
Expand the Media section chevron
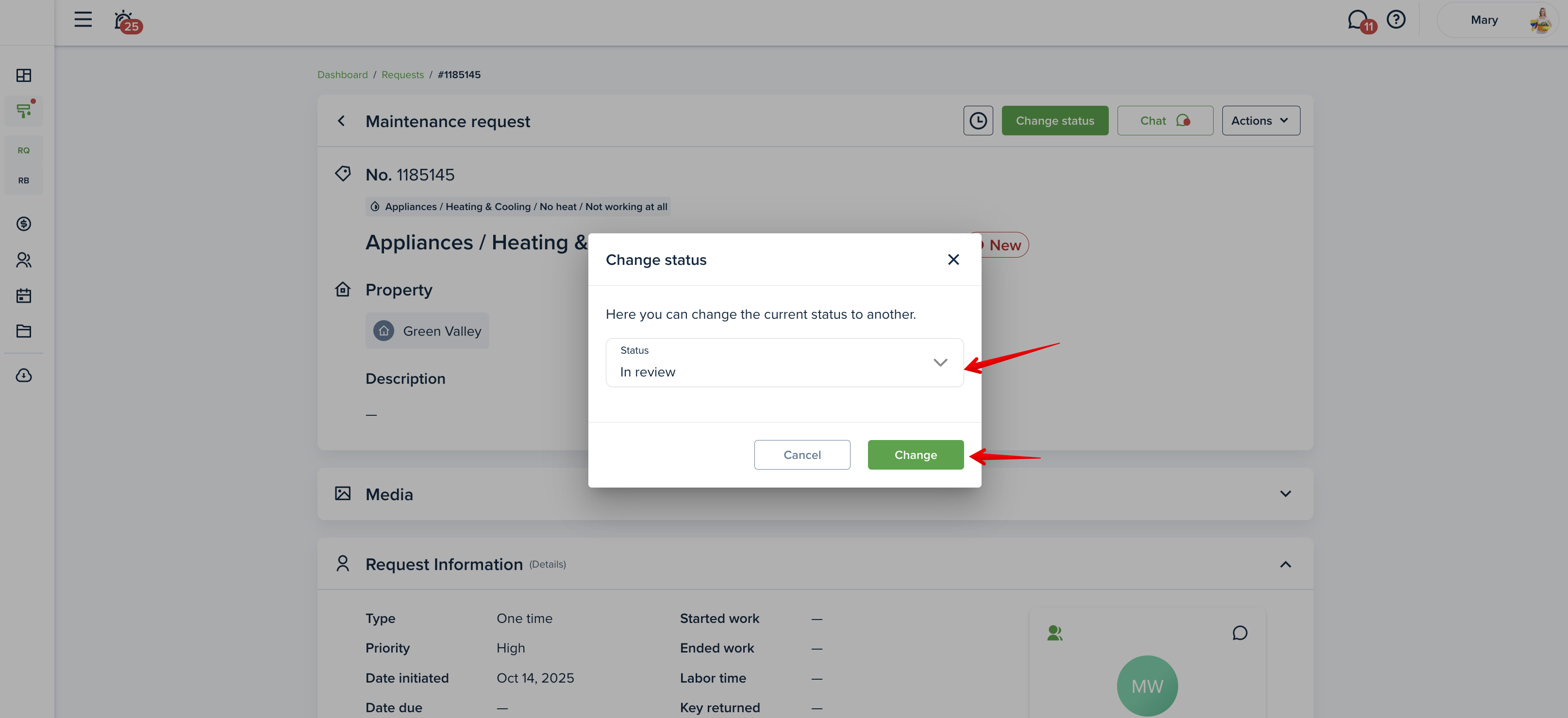coord(1285,494)
